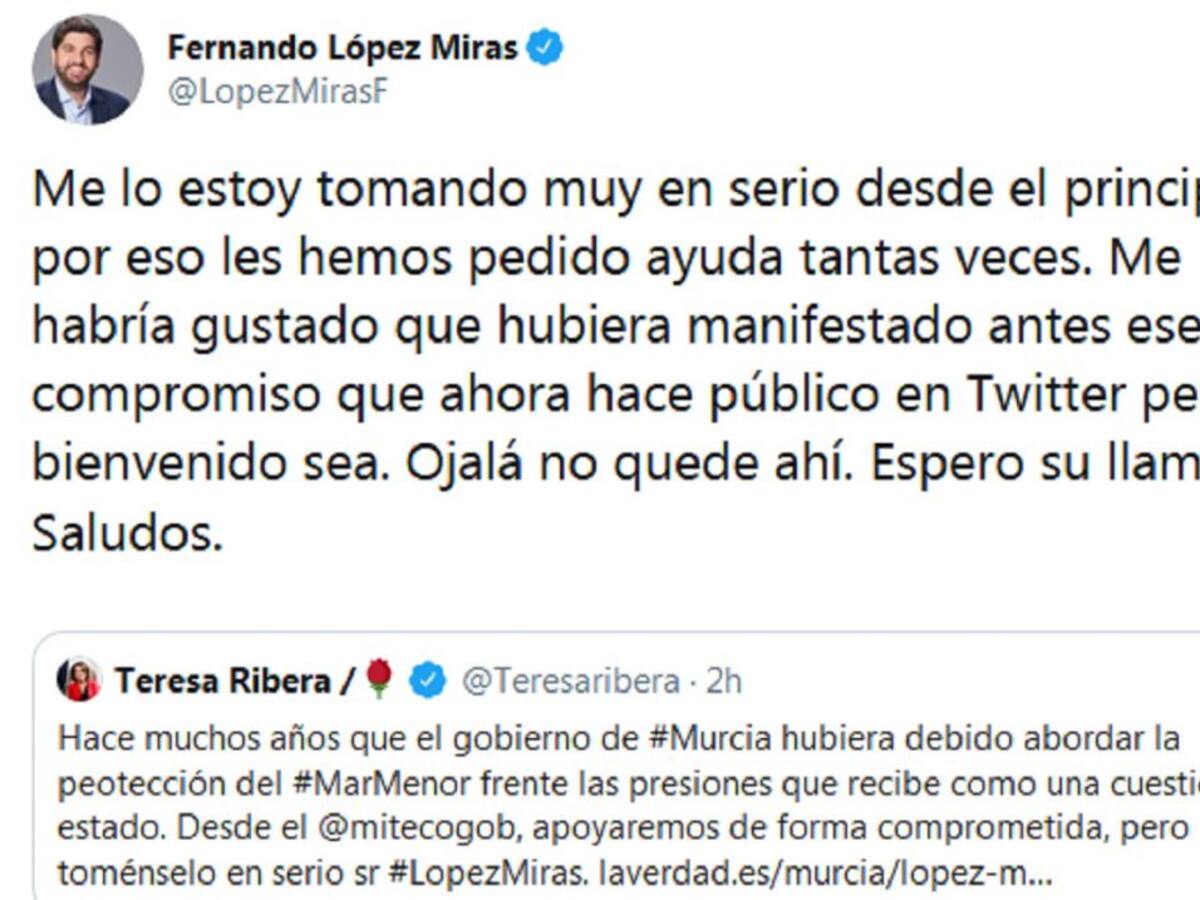
Task: Click Teresa Ribera's small avatar in quoted tweet
Action: click(x=79, y=681)
